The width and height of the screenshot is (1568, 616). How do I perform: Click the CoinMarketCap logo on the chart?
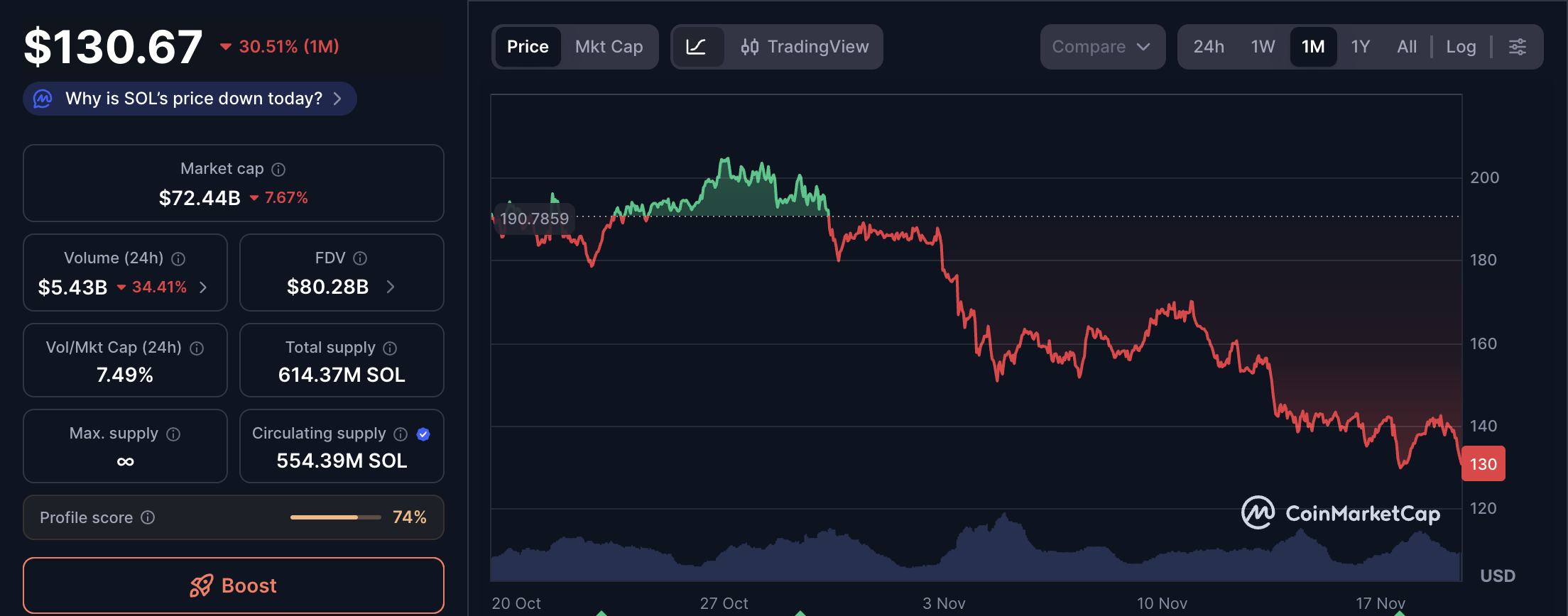pos(1342,512)
